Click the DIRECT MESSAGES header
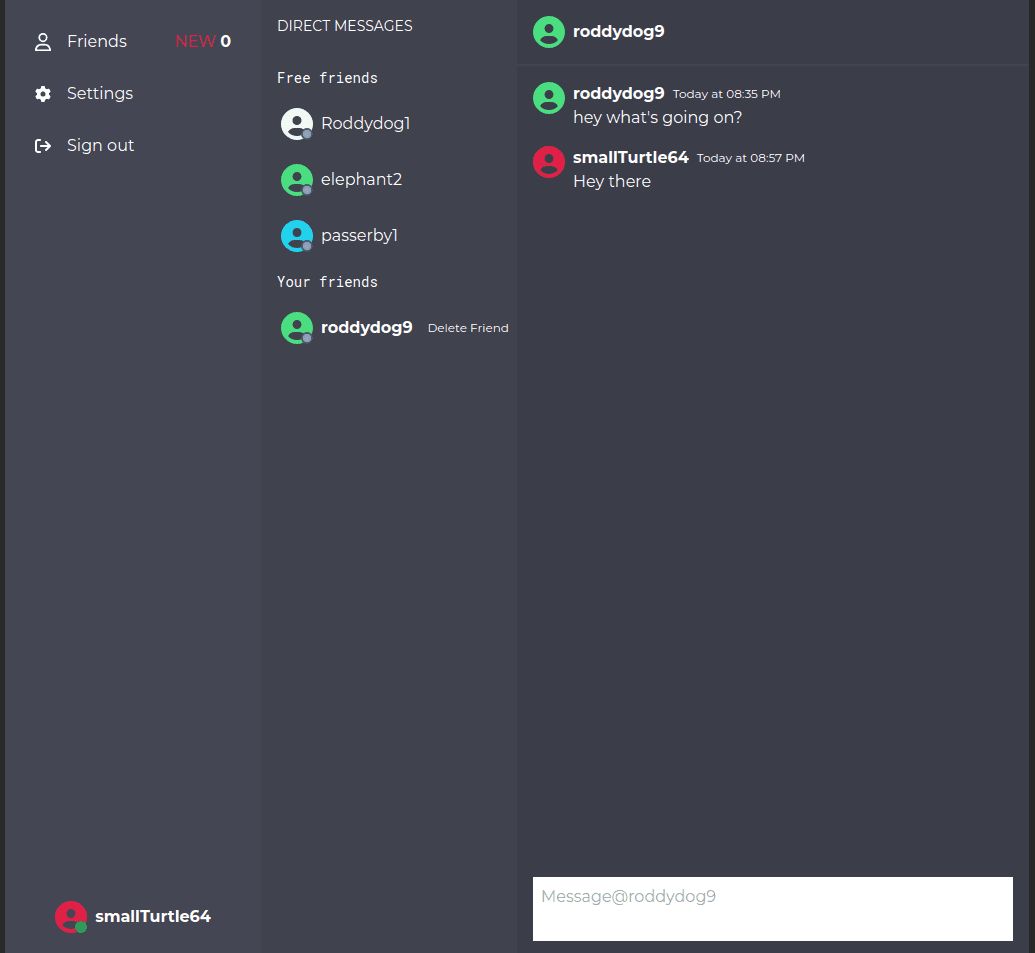Viewport: 1035px width, 953px height. 345,26
